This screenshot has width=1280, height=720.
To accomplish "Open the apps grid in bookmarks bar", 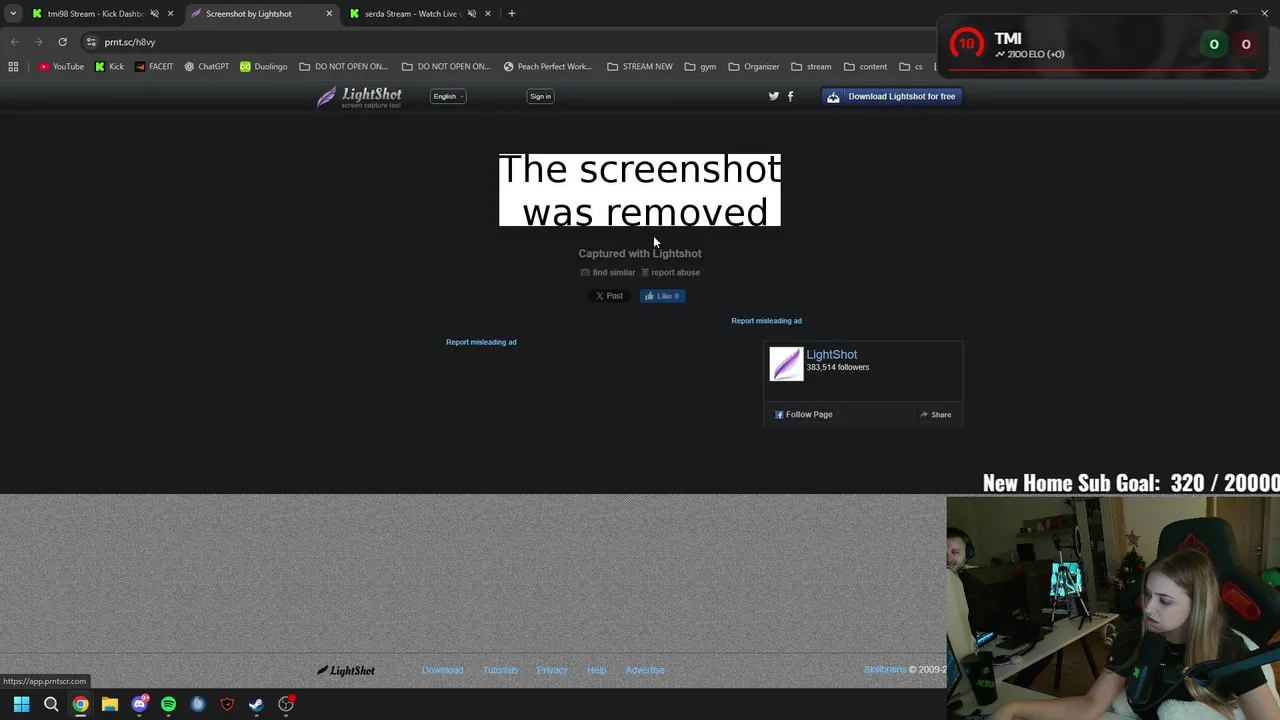I will coord(13,67).
